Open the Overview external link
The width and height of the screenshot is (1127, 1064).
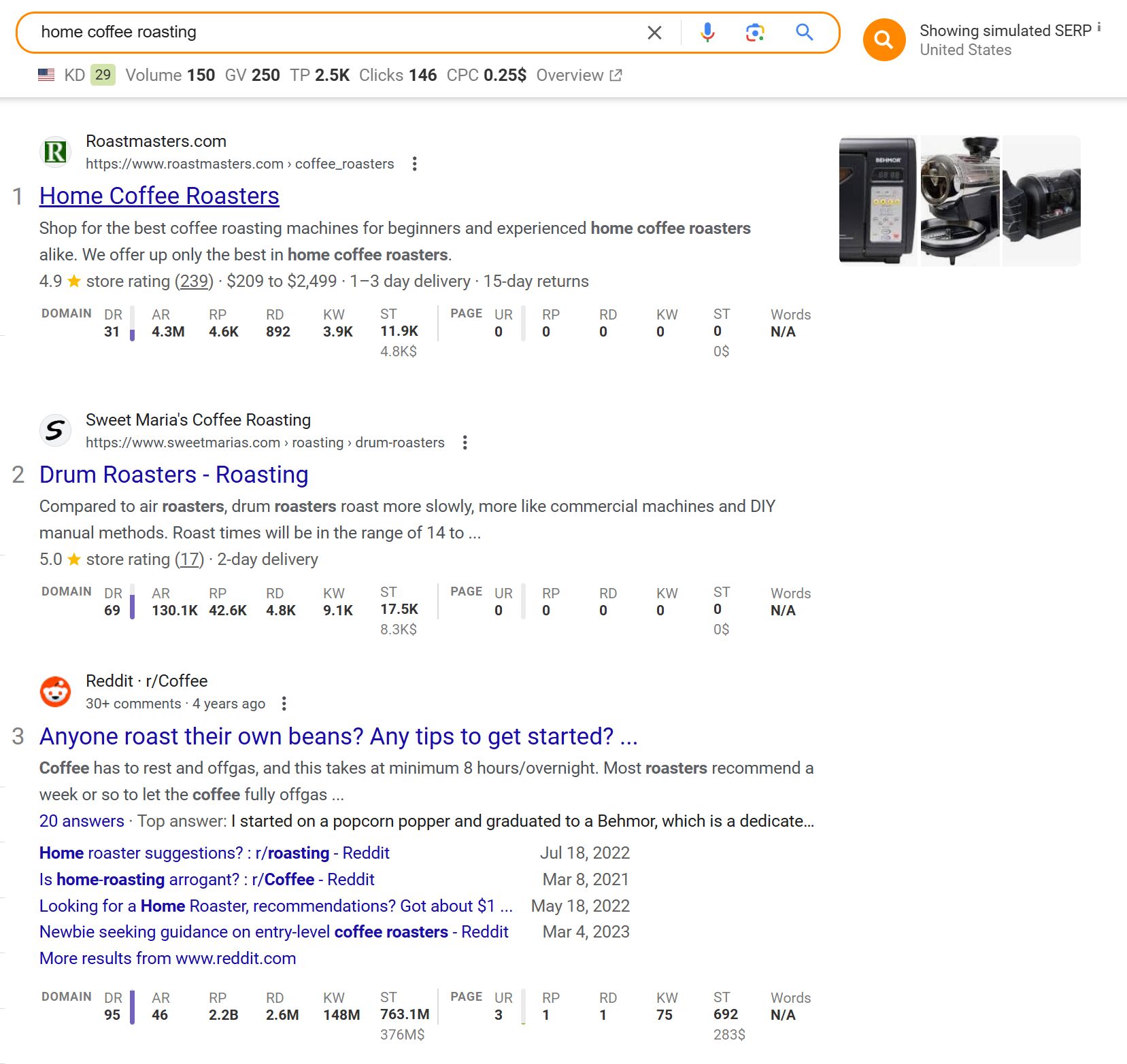pyautogui.click(x=579, y=75)
